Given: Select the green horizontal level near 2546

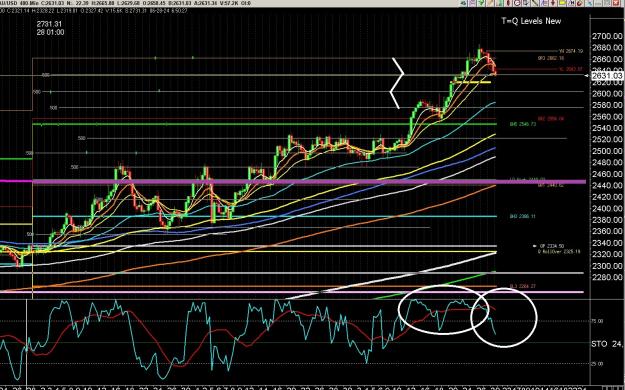Looking at the screenshot, I should pyautogui.click(x=264, y=124).
